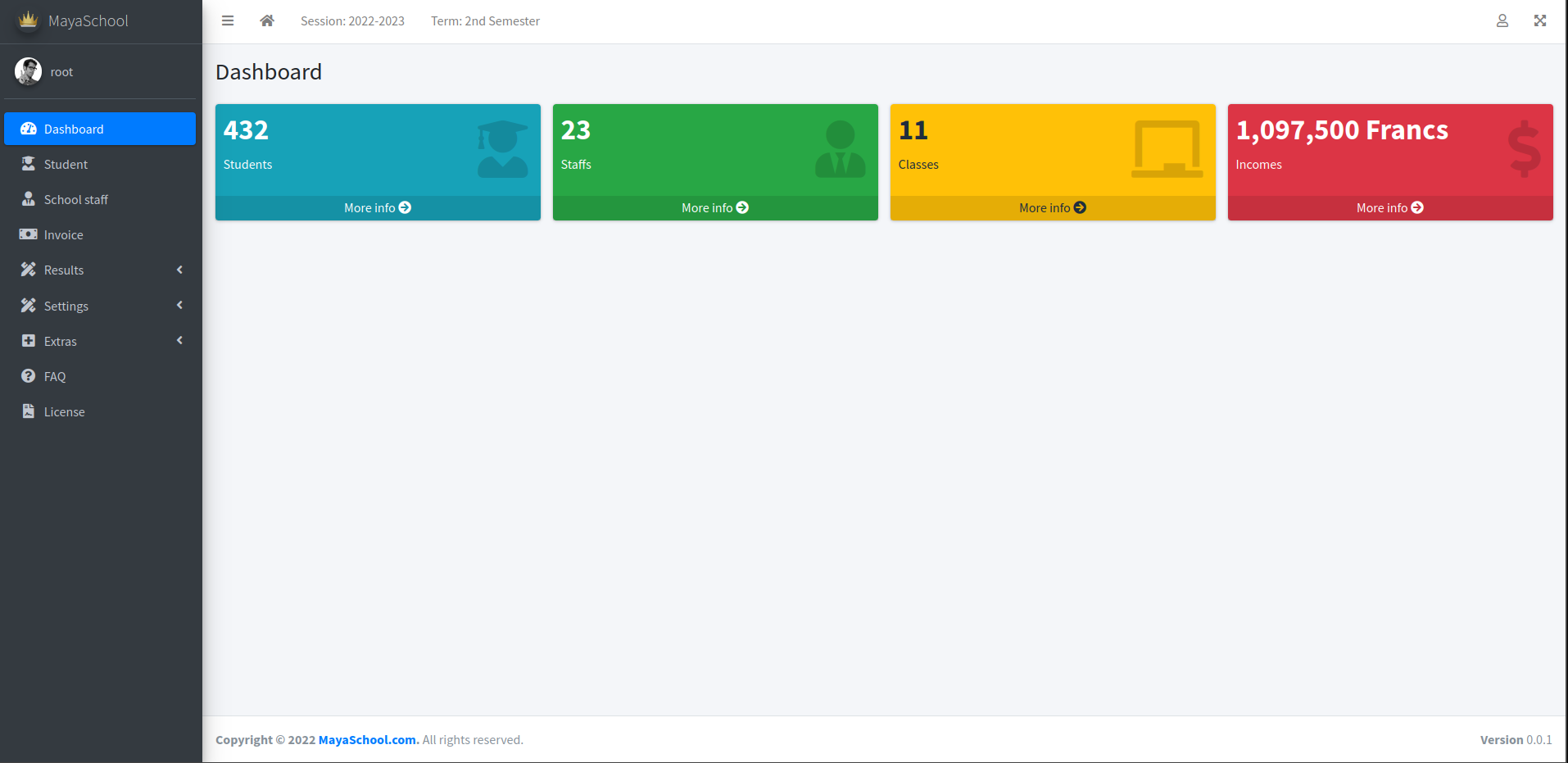Open the Invoice icon
1568x763 pixels.
(x=29, y=234)
